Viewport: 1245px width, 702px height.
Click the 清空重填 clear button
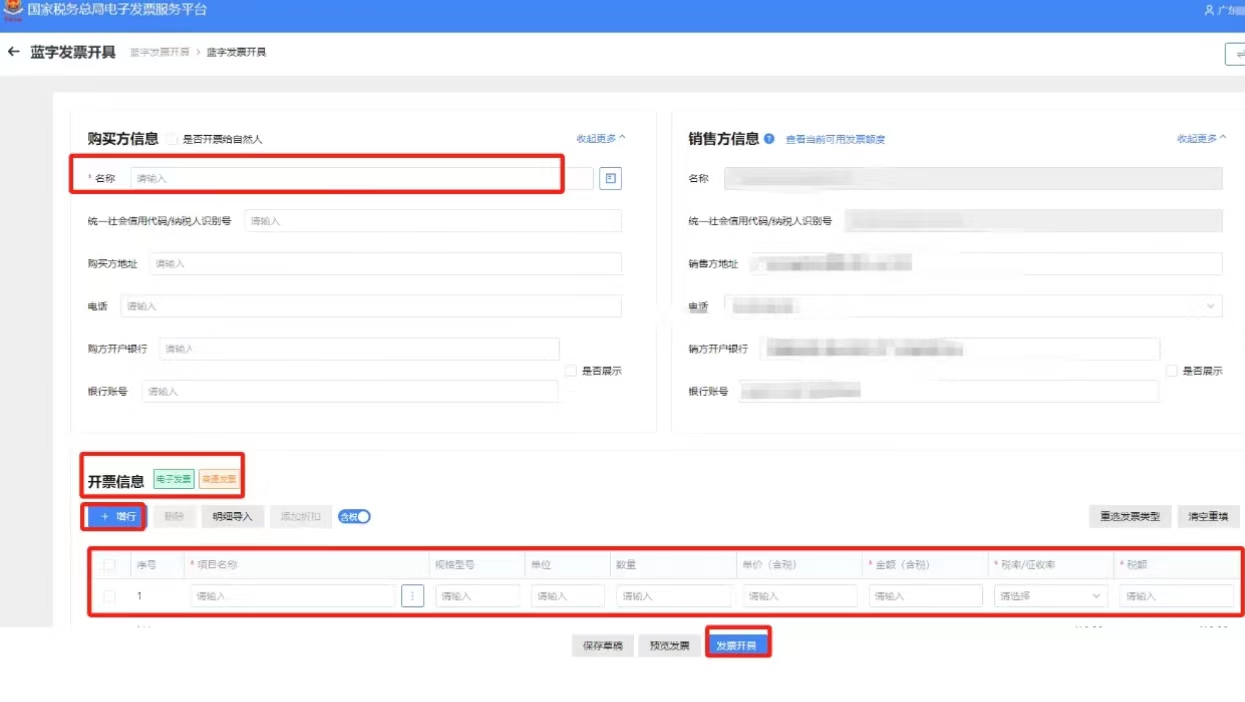point(1208,516)
